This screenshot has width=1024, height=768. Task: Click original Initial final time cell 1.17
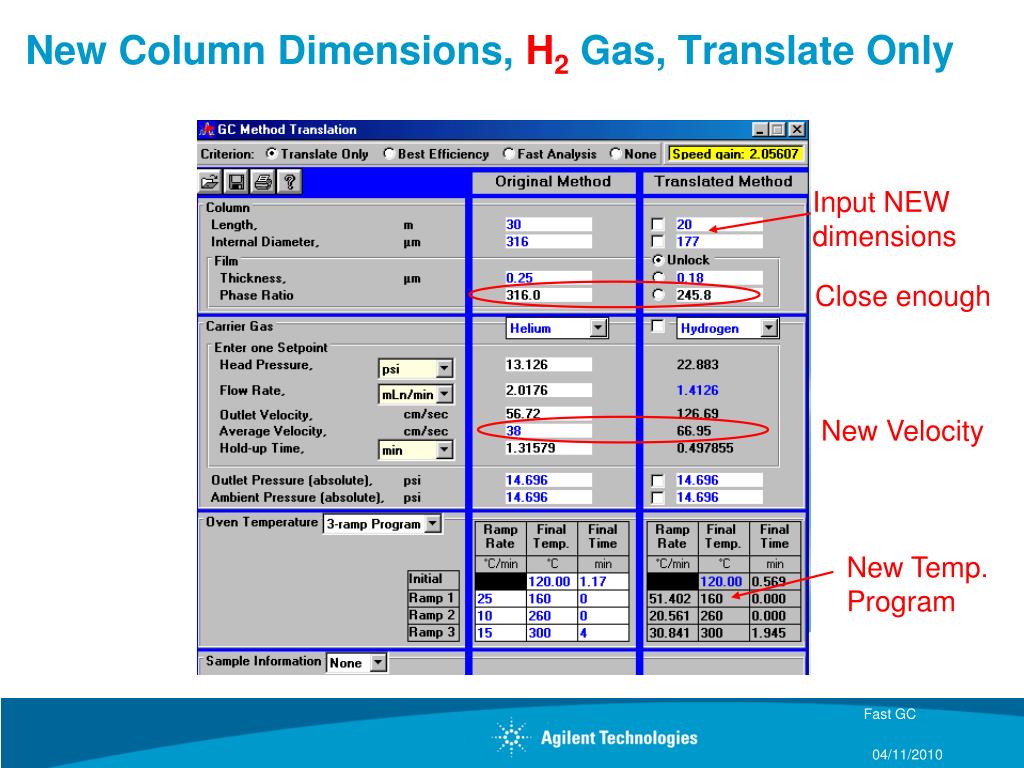(603, 581)
